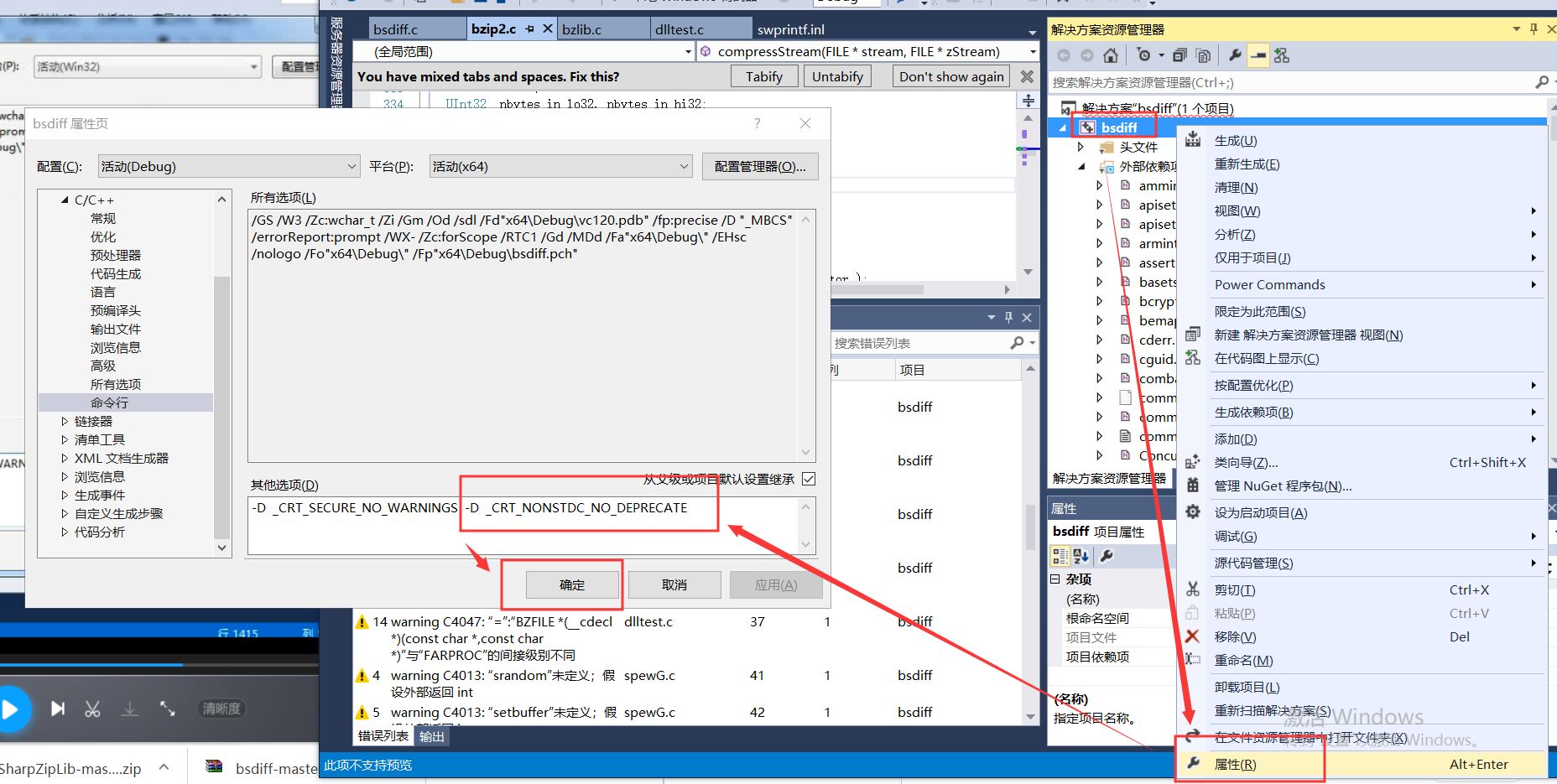This screenshot has width=1557, height=784.
Task: Click the Properties wrench icon in Solution Explorer
Action: click(1234, 55)
